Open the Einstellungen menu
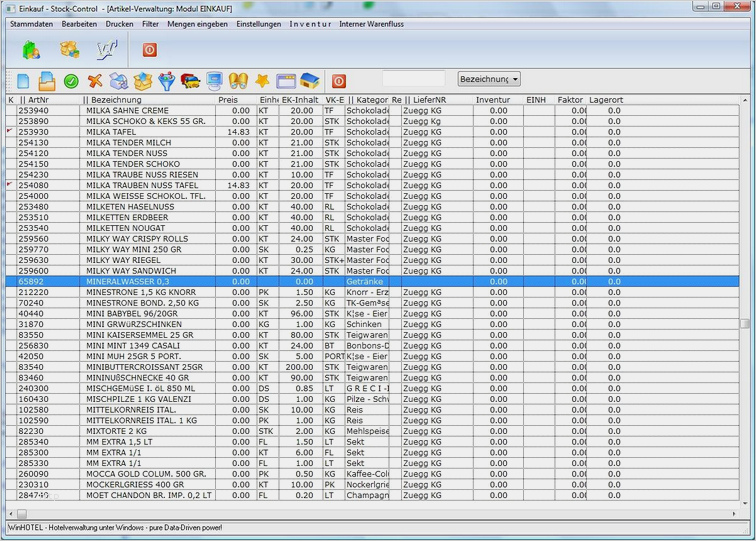 tap(258, 24)
